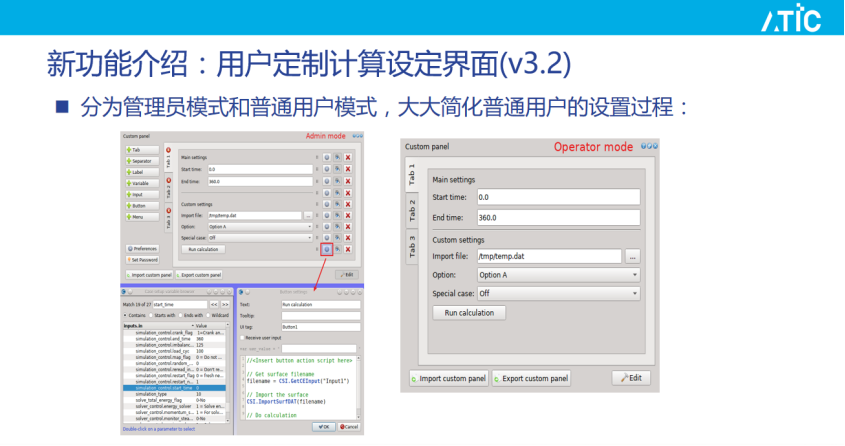The width and height of the screenshot is (845, 446).
Task: Open settings icon for Main settings row
Action: tap(327, 157)
